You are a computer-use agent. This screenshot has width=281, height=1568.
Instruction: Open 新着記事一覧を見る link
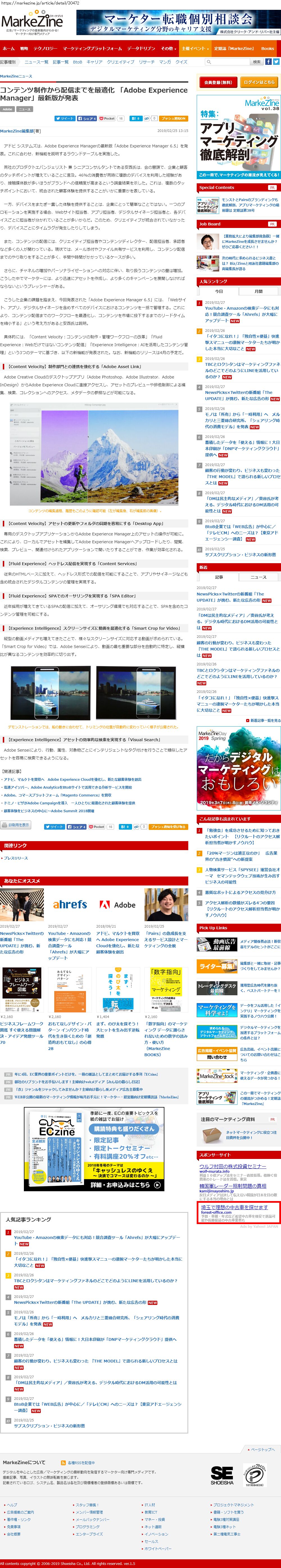pos(265,720)
